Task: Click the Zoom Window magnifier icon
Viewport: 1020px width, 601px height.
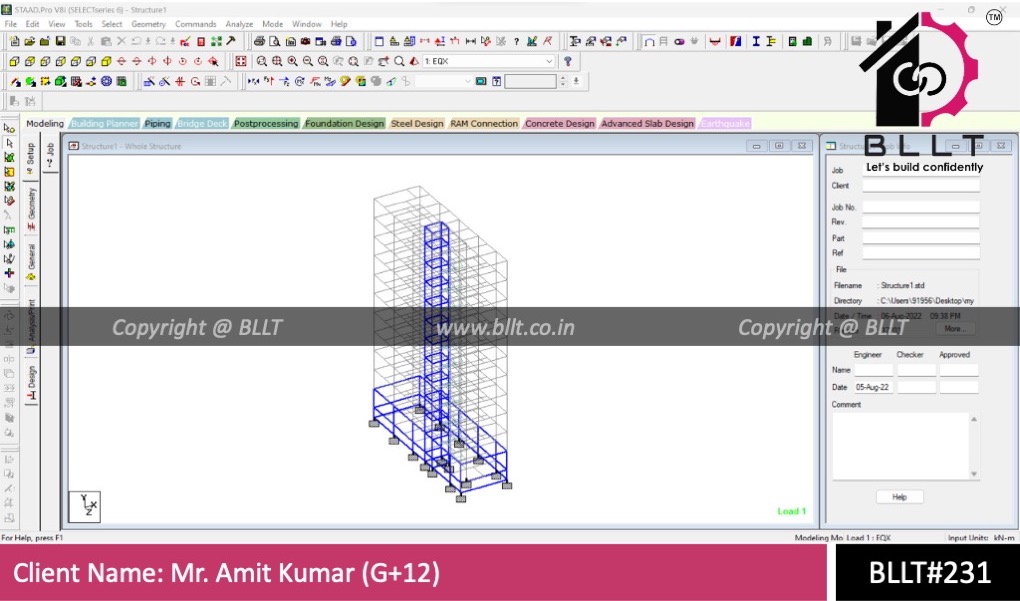Action: [262, 61]
